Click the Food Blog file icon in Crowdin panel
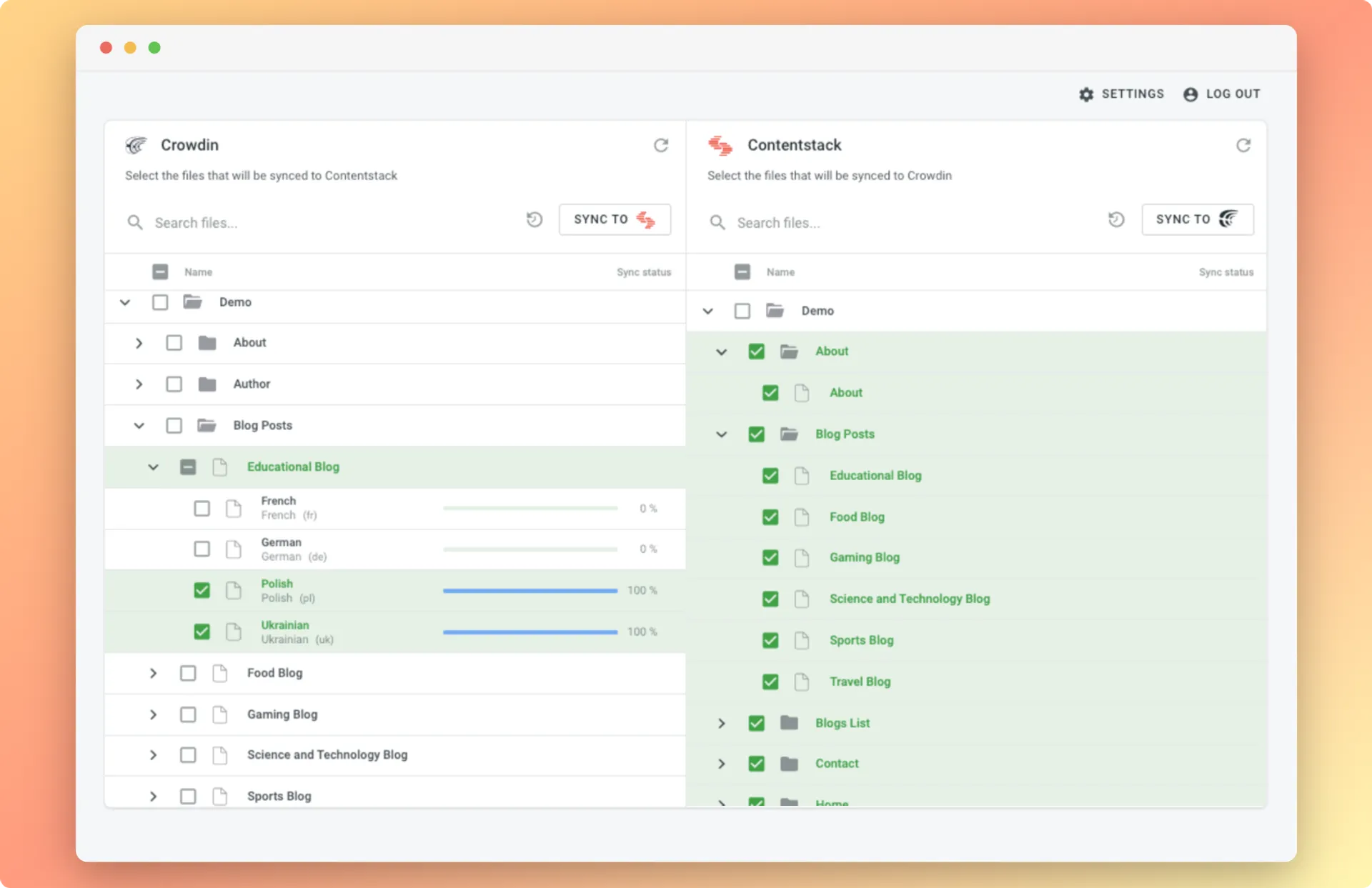Image resolution: width=1372 pixels, height=888 pixels. point(220,673)
